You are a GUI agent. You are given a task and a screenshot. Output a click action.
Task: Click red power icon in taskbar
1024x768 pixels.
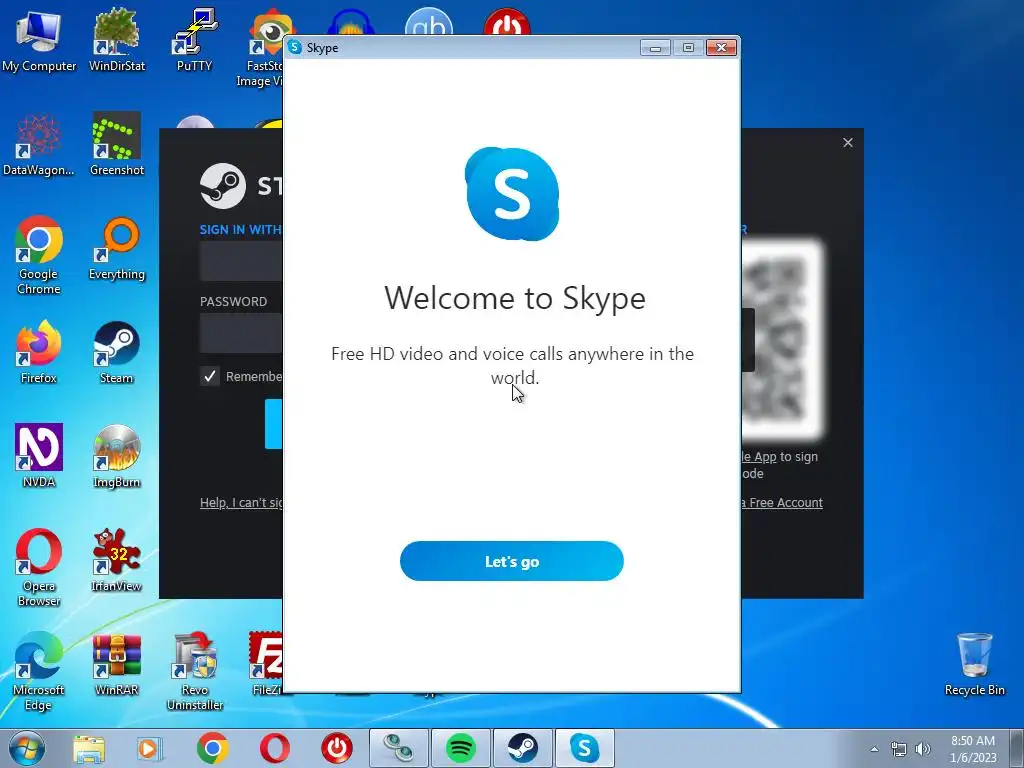(337, 748)
